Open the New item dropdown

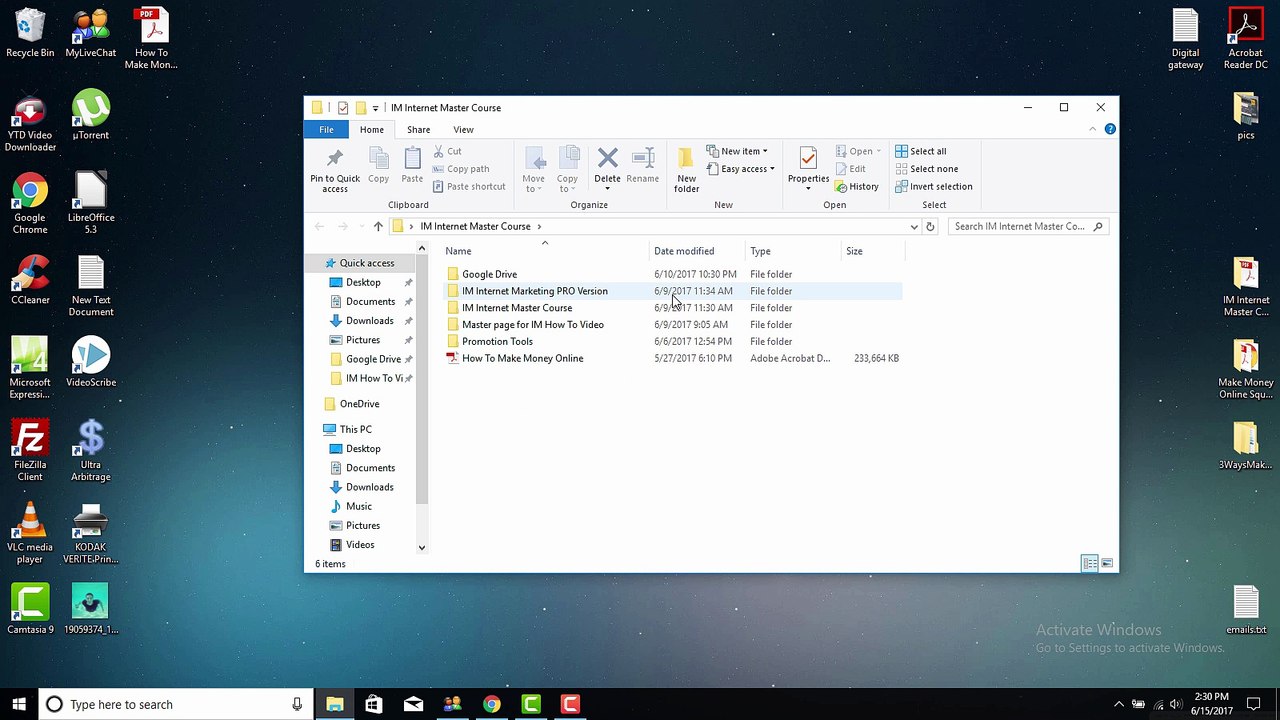point(737,151)
